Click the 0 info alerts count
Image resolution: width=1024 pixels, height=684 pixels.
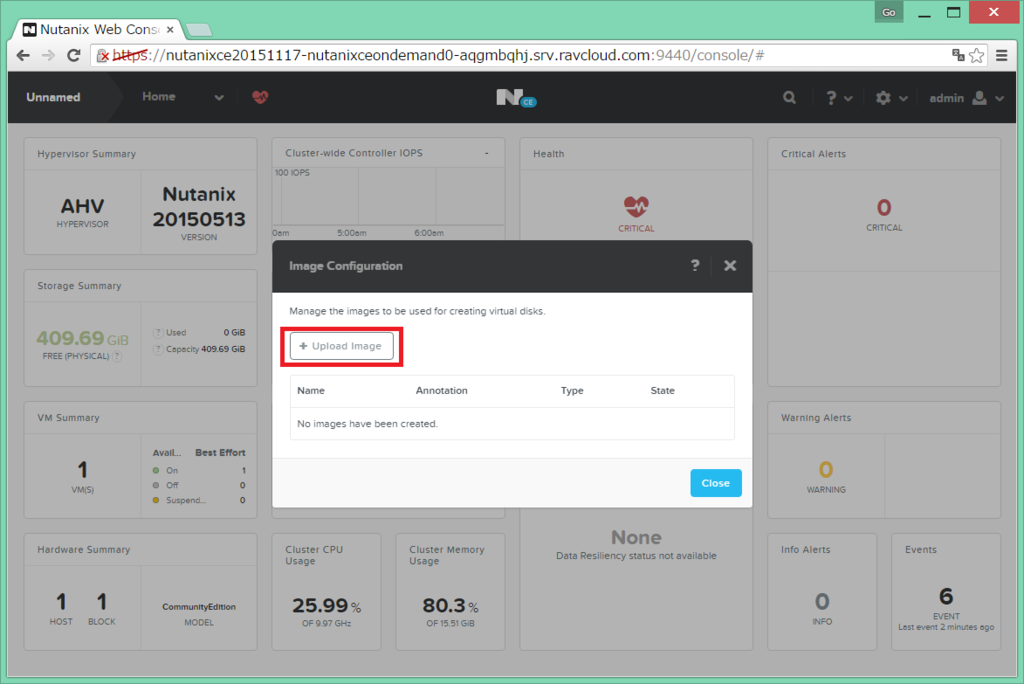tap(822, 601)
